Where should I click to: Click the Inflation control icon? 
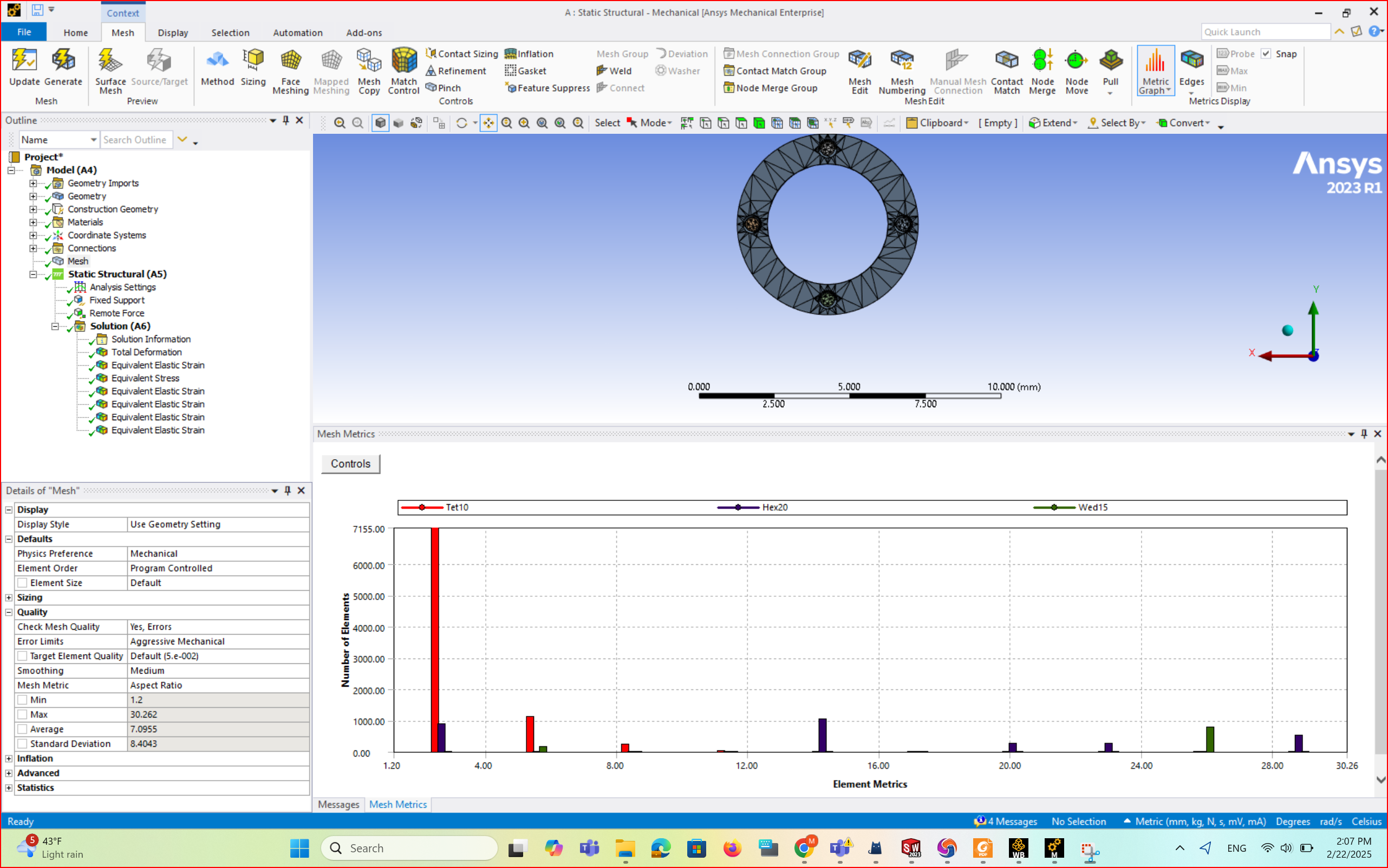510,54
